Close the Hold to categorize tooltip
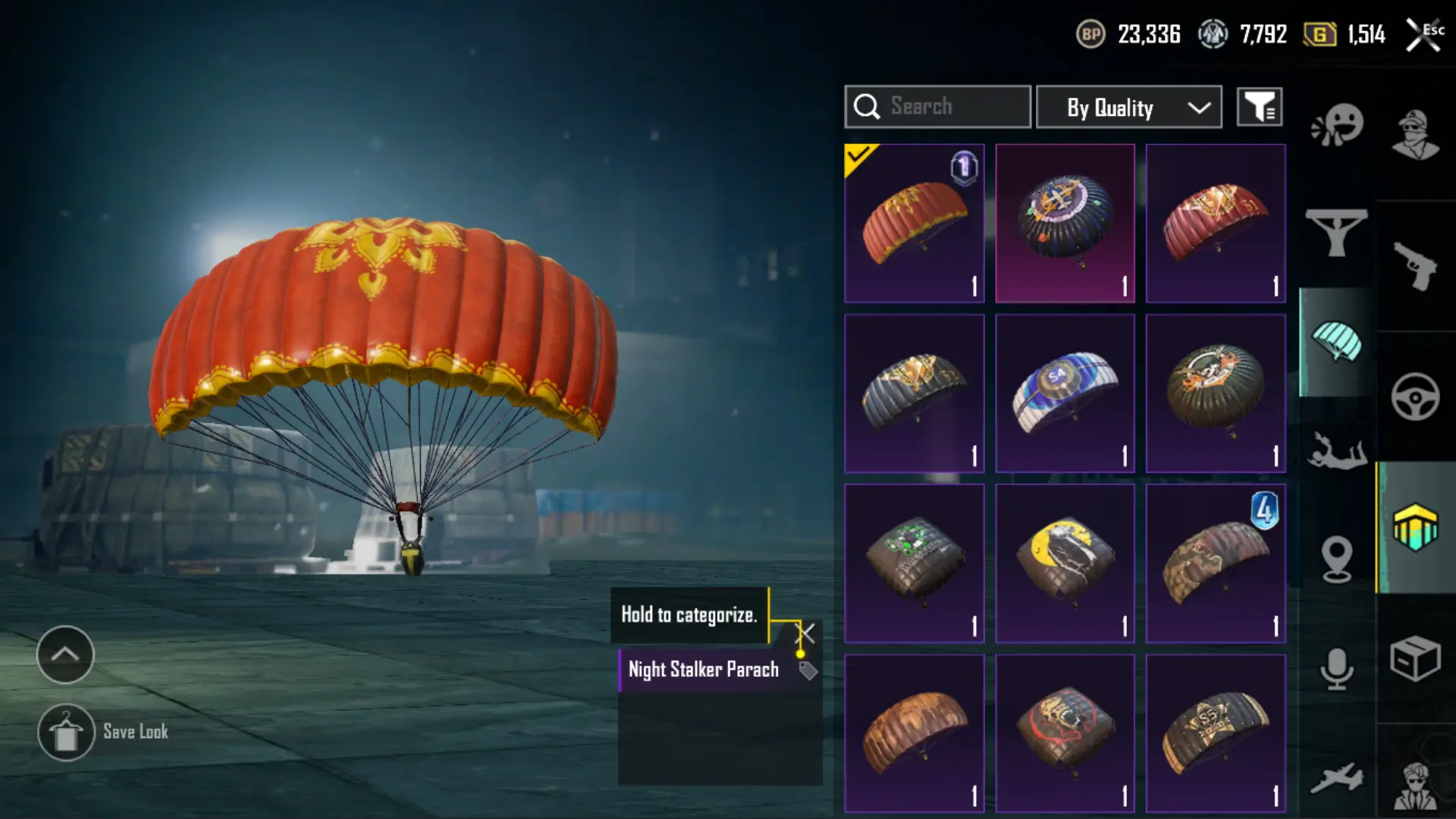This screenshot has width=1456, height=819. coord(805,633)
